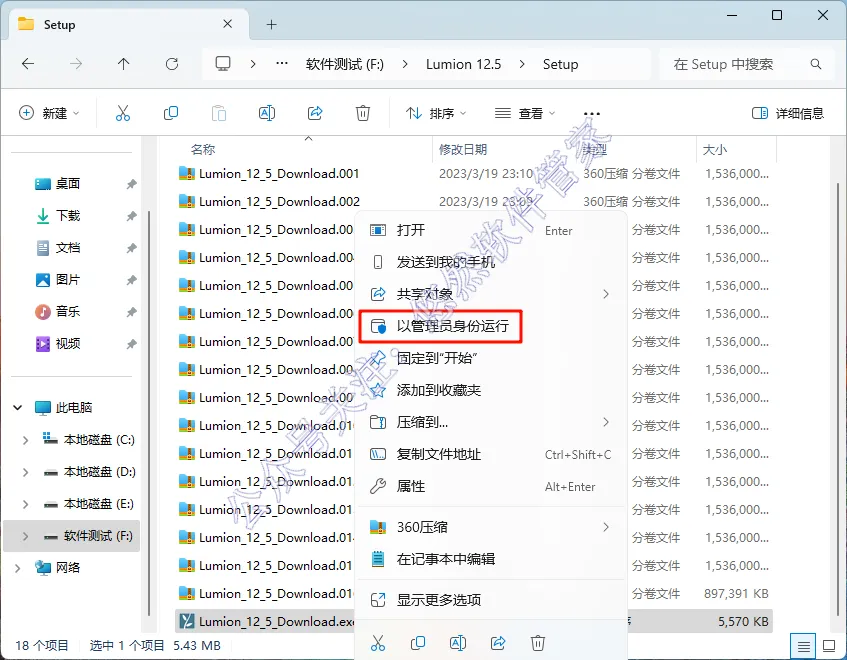
Task: Select 打开 in the context menu
Action: pos(492,230)
